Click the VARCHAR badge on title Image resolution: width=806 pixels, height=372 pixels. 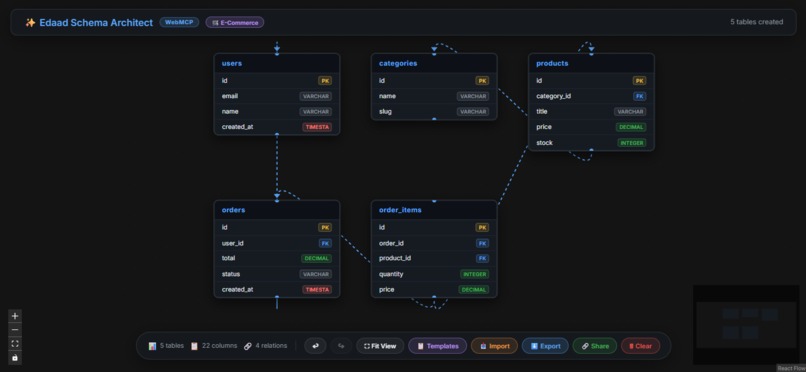(x=630, y=111)
